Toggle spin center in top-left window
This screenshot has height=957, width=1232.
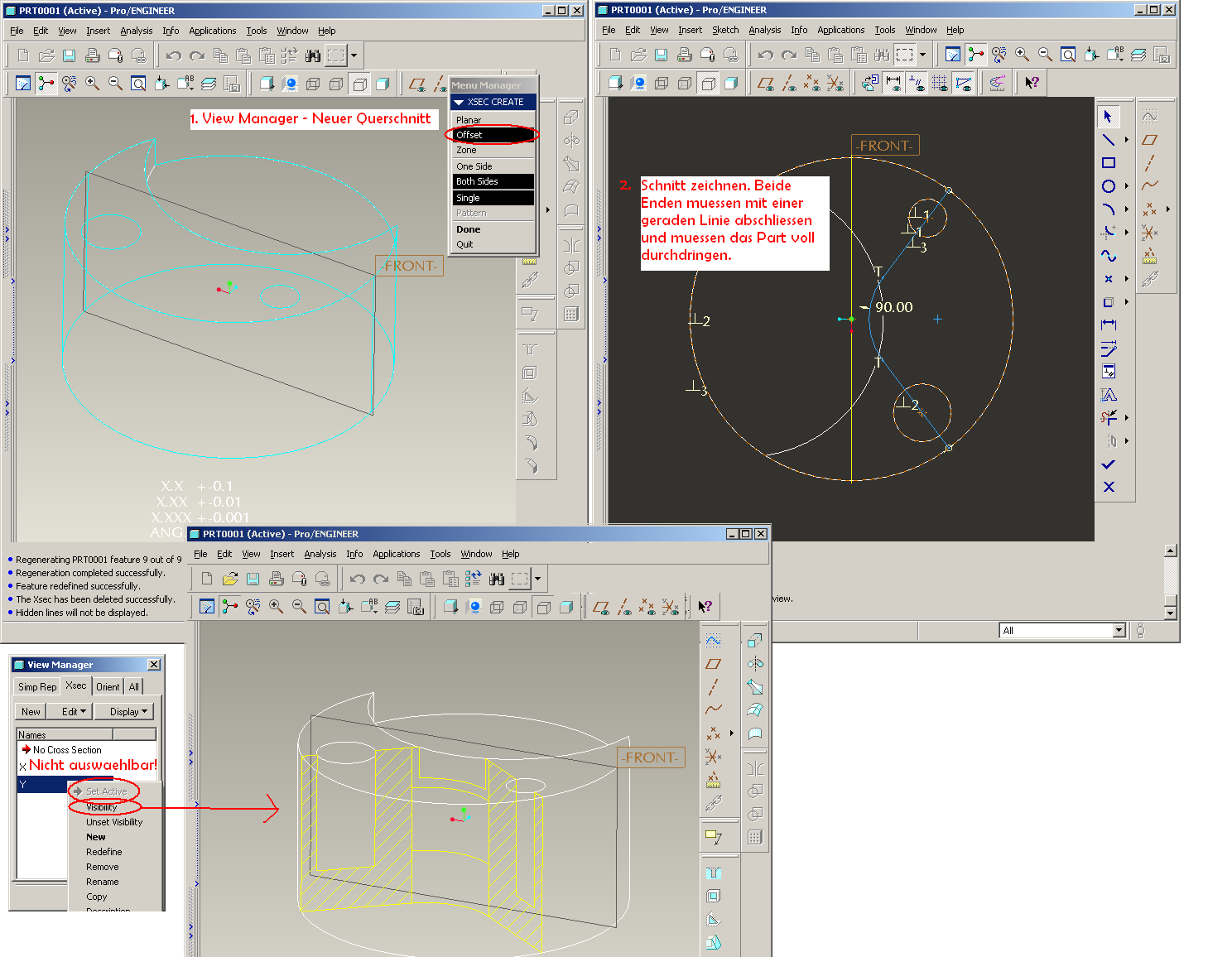click(x=46, y=84)
